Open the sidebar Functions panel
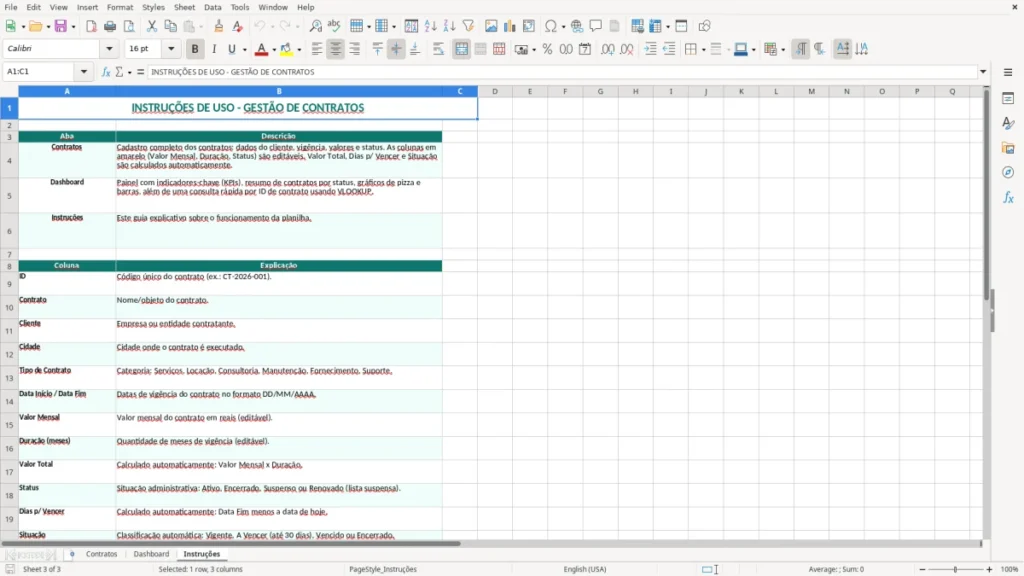The width and height of the screenshot is (1024, 576). (x=1008, y=197)
